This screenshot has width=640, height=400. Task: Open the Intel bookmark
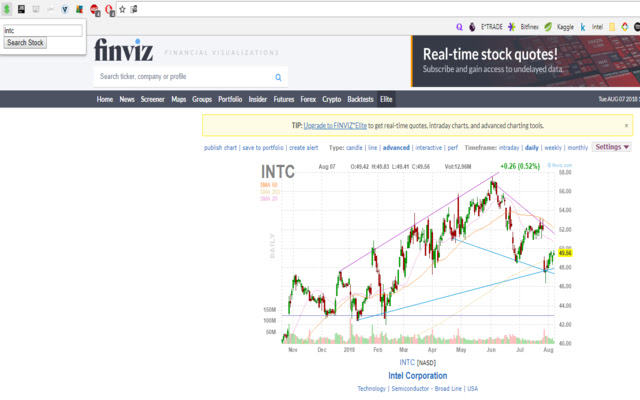tap(597, 27)
